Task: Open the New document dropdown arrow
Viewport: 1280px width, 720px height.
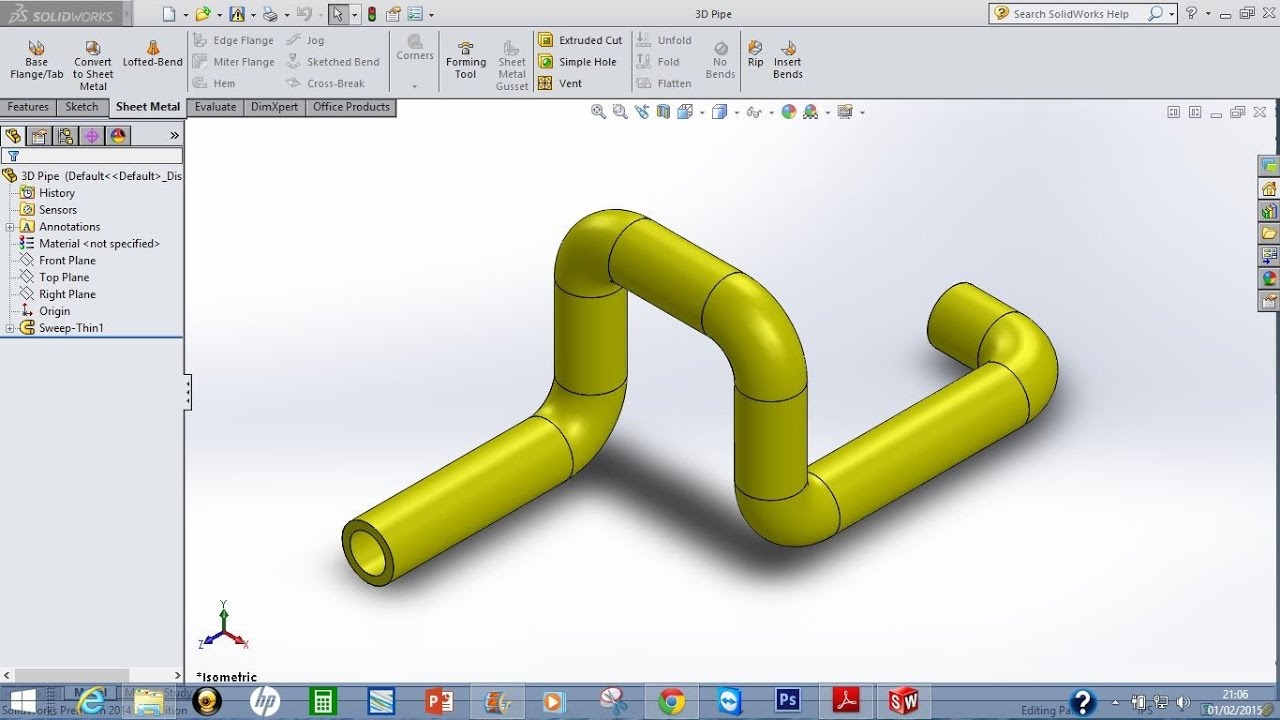Action: (185, 15)
